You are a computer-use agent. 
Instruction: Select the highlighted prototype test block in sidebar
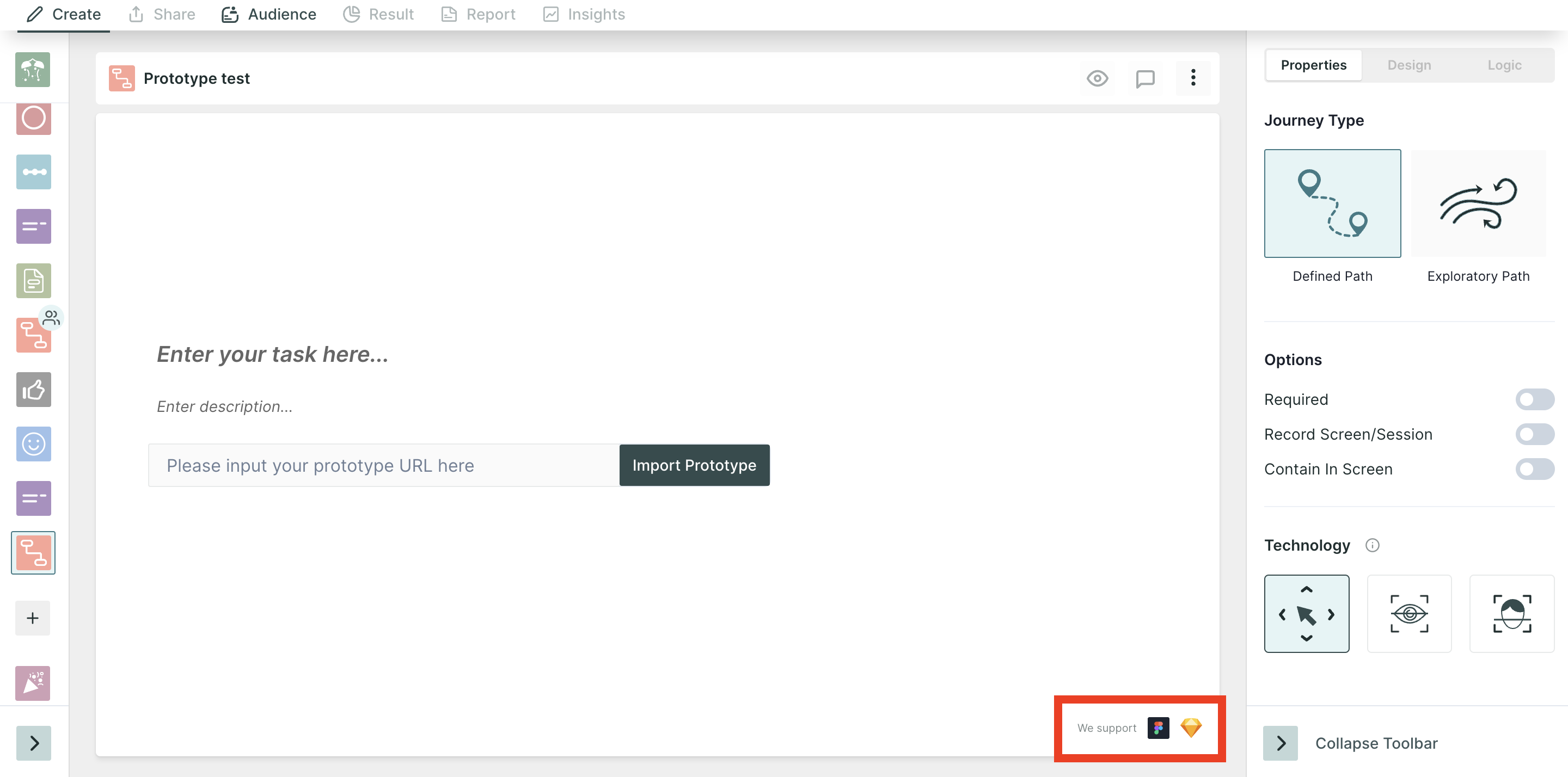[33, 552]
